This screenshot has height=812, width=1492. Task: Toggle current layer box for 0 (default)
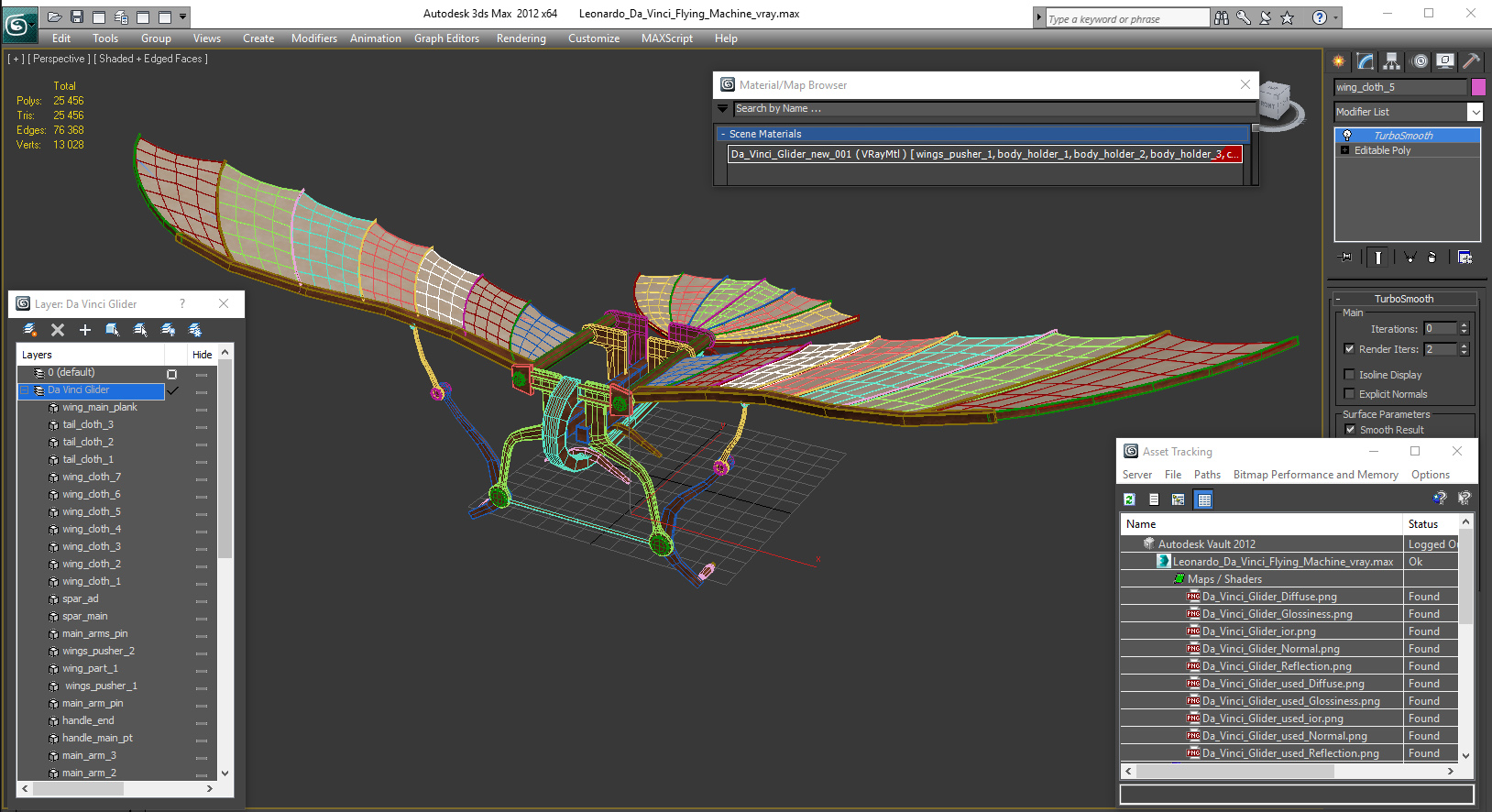pos(171,374)
